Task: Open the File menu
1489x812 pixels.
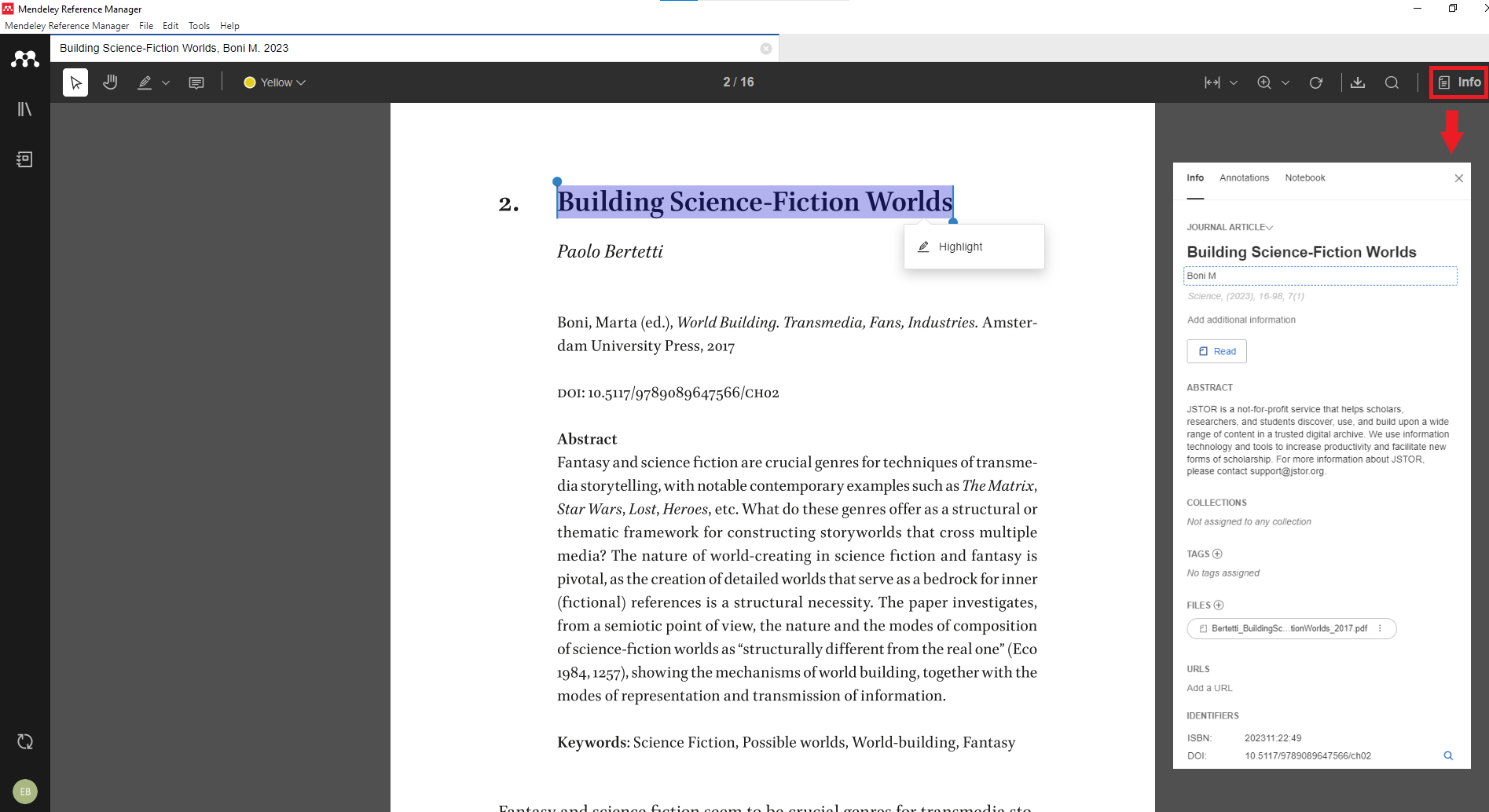Action: click(x=146, y=26)
